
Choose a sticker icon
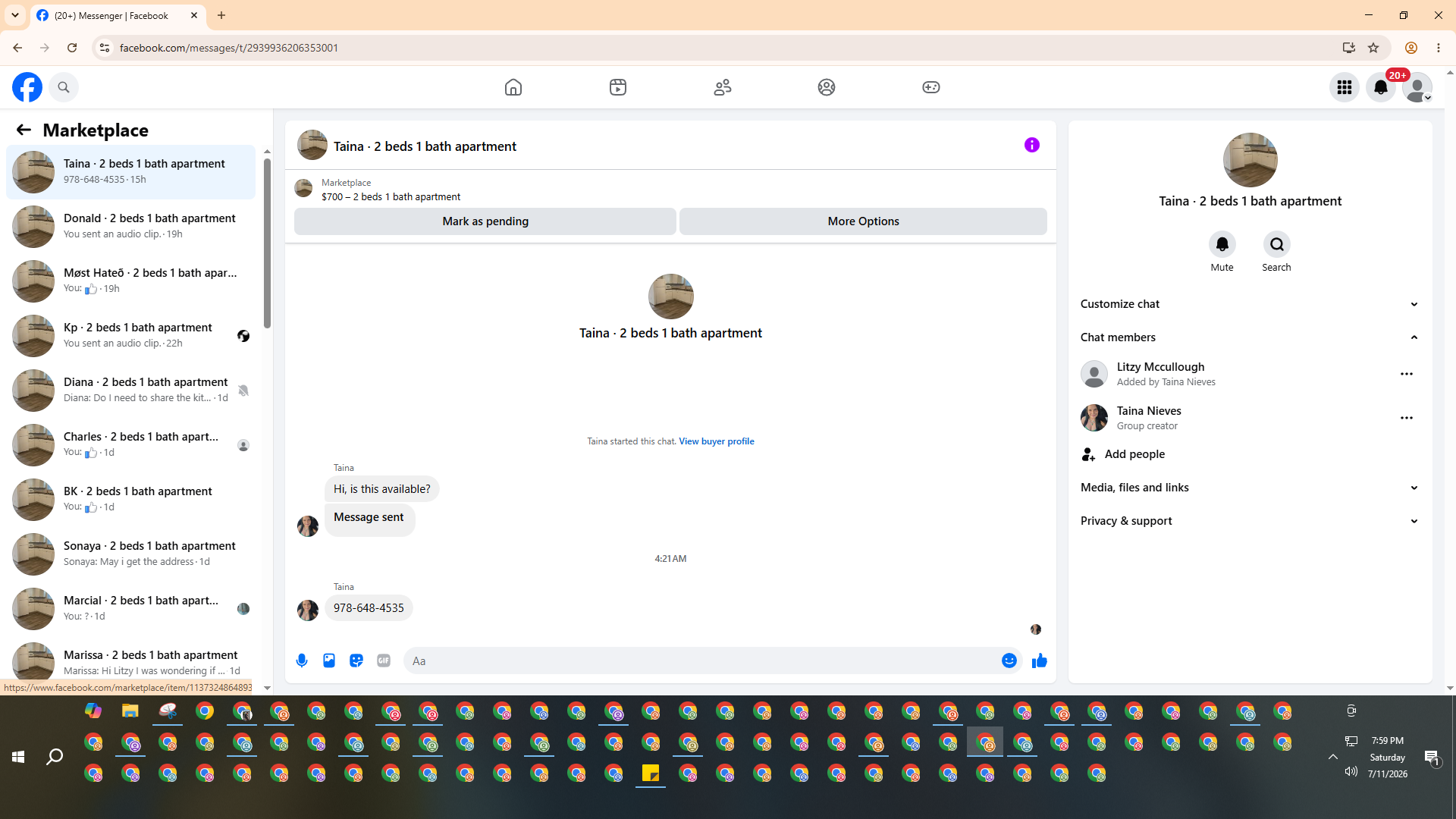pos(356,661)
